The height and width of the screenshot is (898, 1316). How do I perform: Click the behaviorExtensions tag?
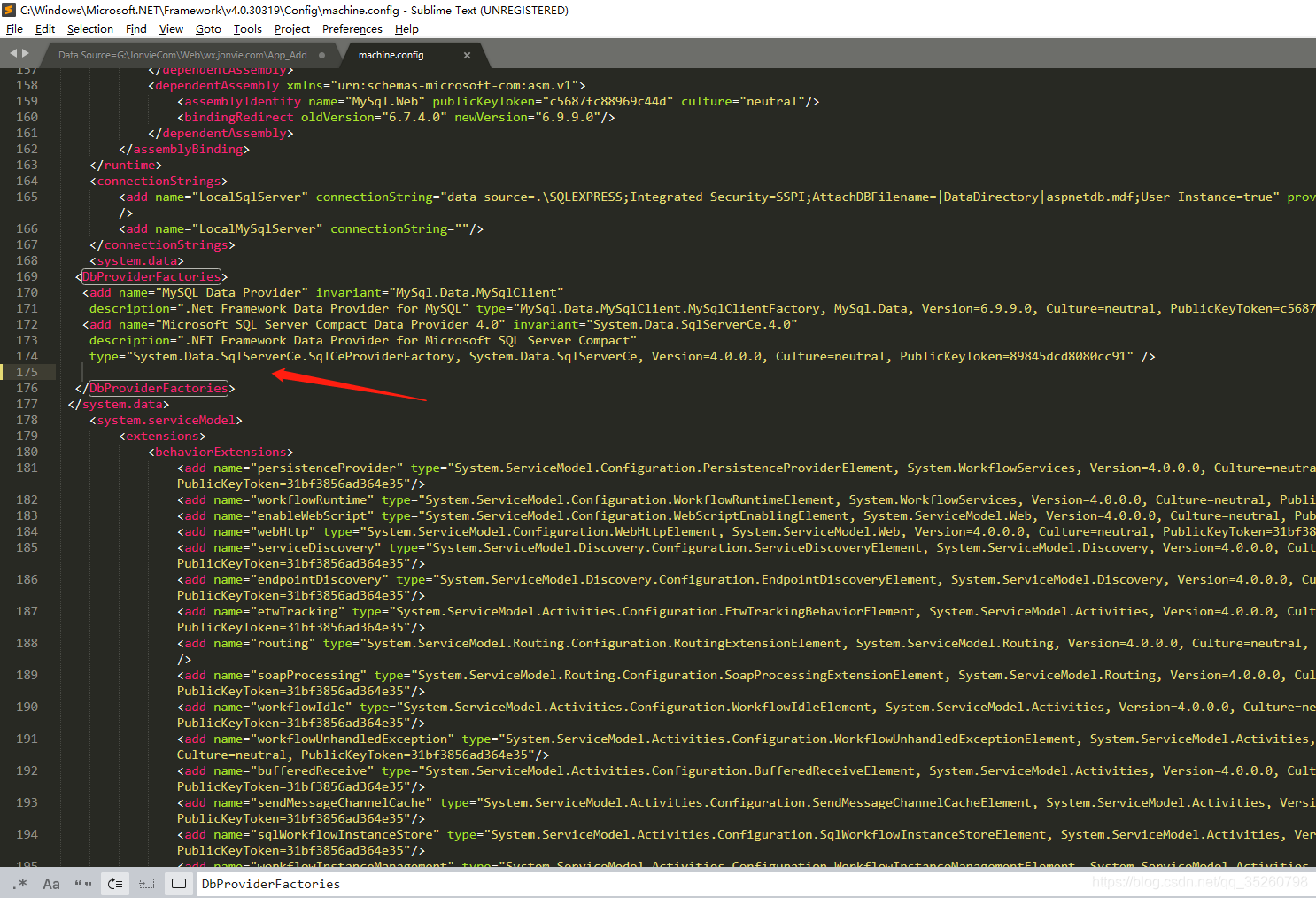pos(221,452)
